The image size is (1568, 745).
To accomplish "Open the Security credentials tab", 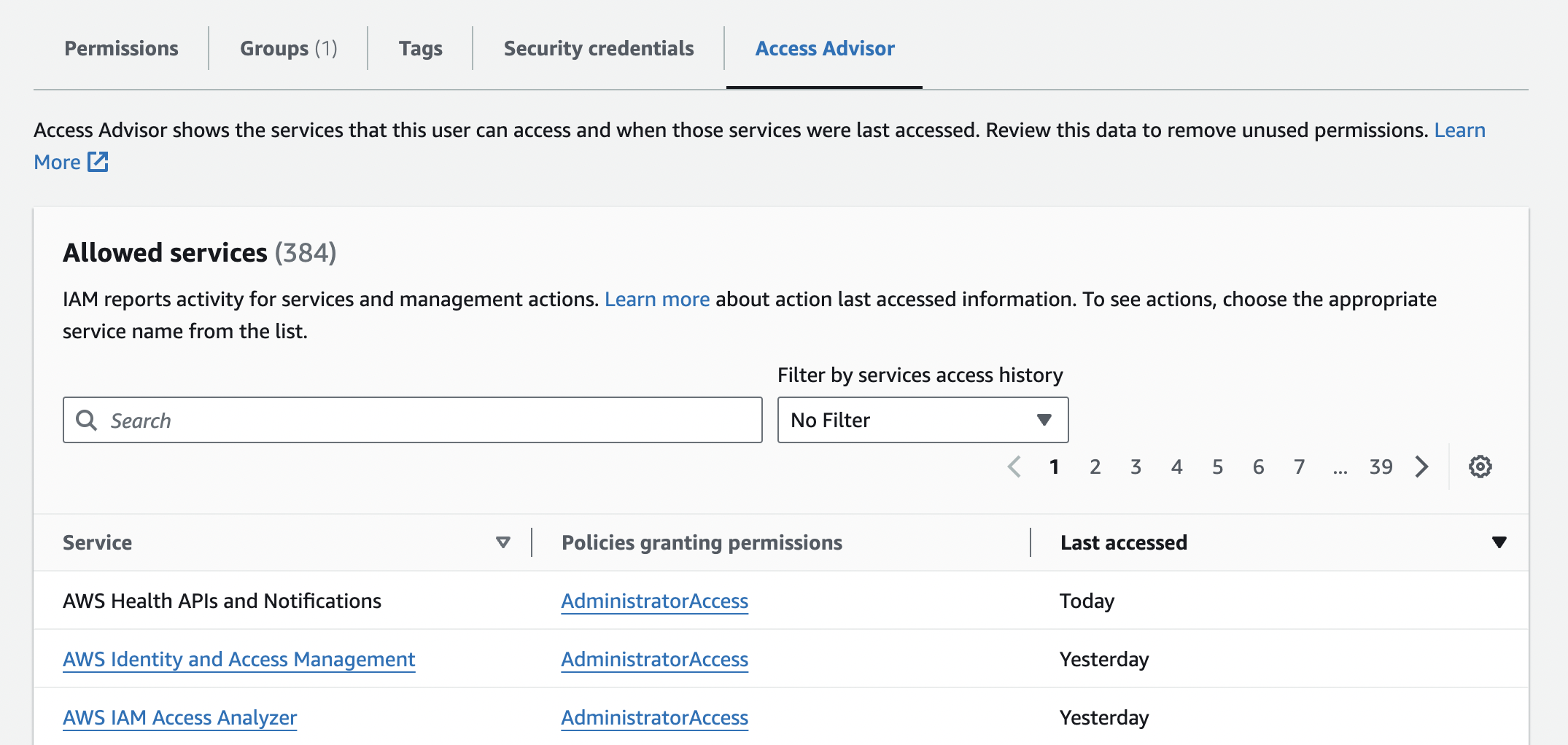I will click(x=599, y=48).
